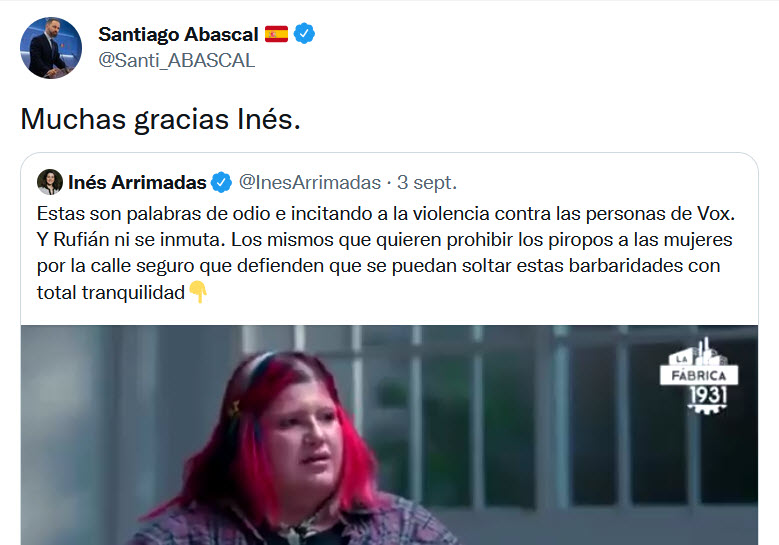The height and width of the screenshot is (545, 779).
Task: Play the embedded video of the red-haired woman
Action: (390, 435)
